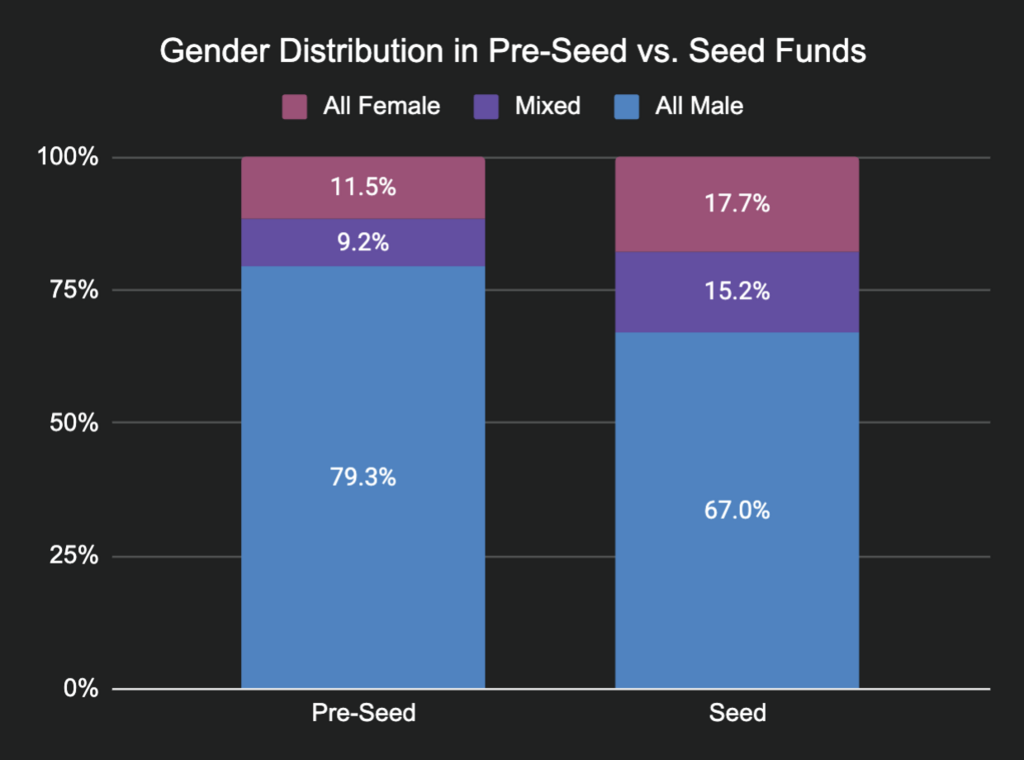Click the 50% y-axis label
The image size is (1024, 760).
click(x=74, y=423)
